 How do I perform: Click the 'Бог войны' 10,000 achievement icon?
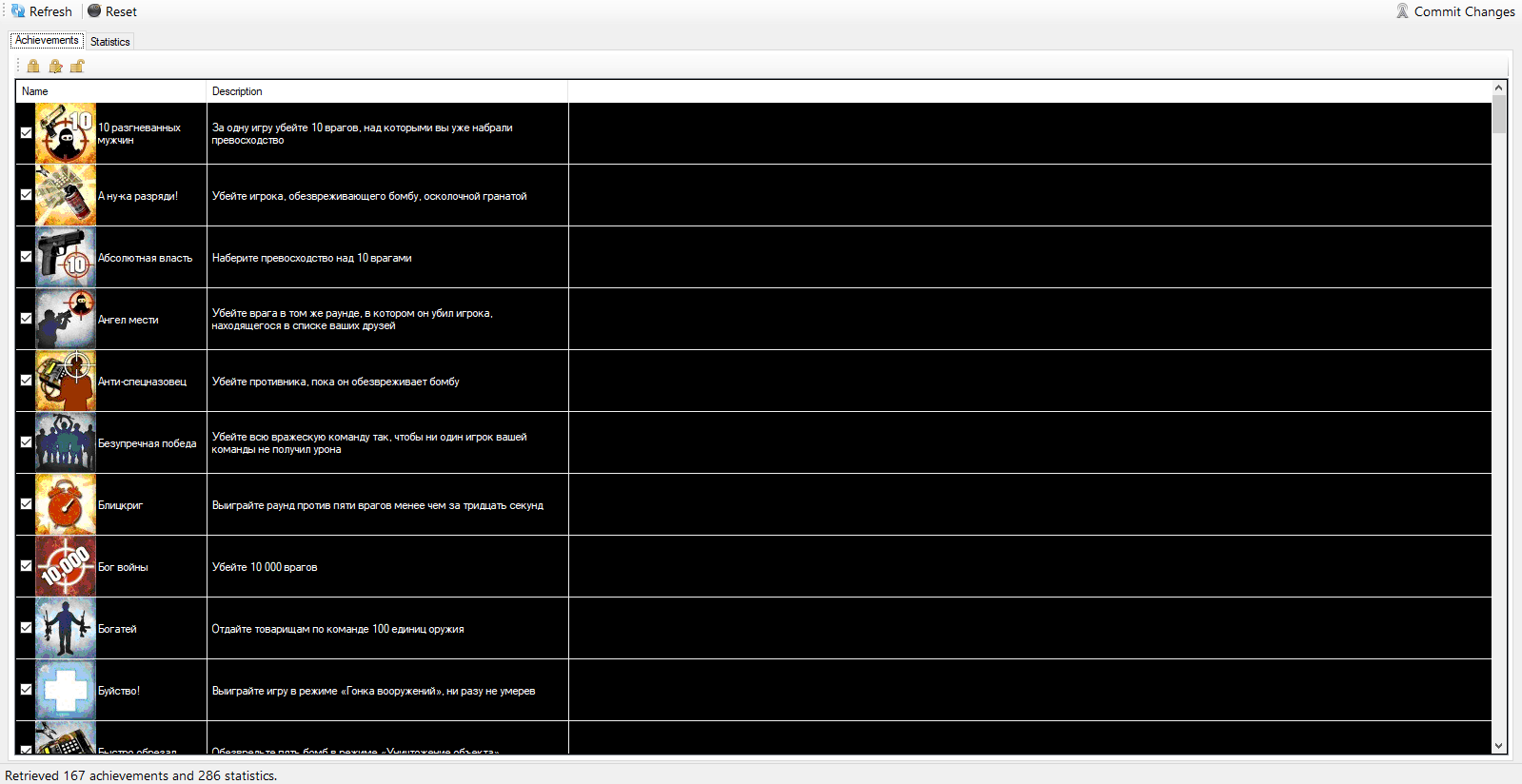click(66, 566)
